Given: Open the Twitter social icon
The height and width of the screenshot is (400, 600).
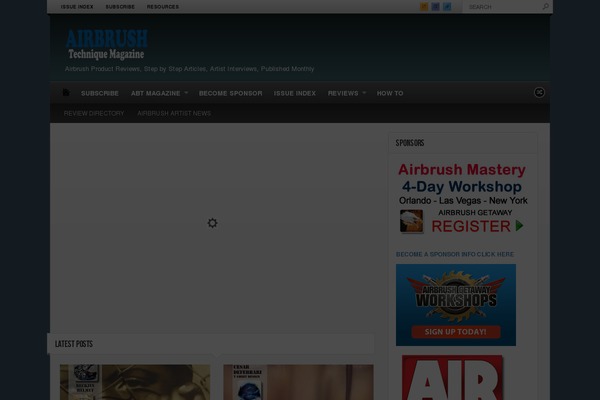Looking at the screenshot, I should [447, 7].
